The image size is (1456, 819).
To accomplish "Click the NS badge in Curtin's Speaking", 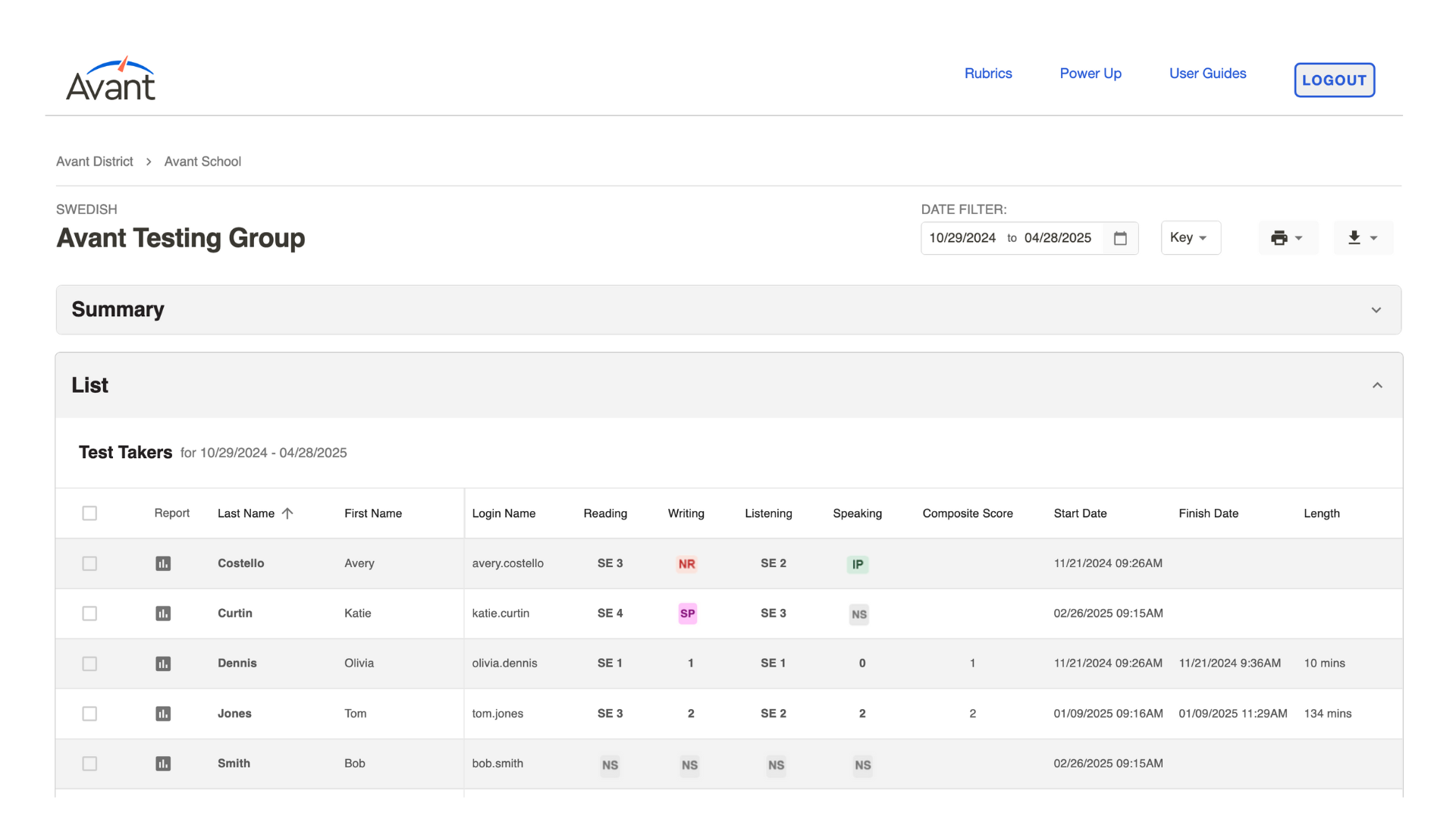I will click(859, 614).
